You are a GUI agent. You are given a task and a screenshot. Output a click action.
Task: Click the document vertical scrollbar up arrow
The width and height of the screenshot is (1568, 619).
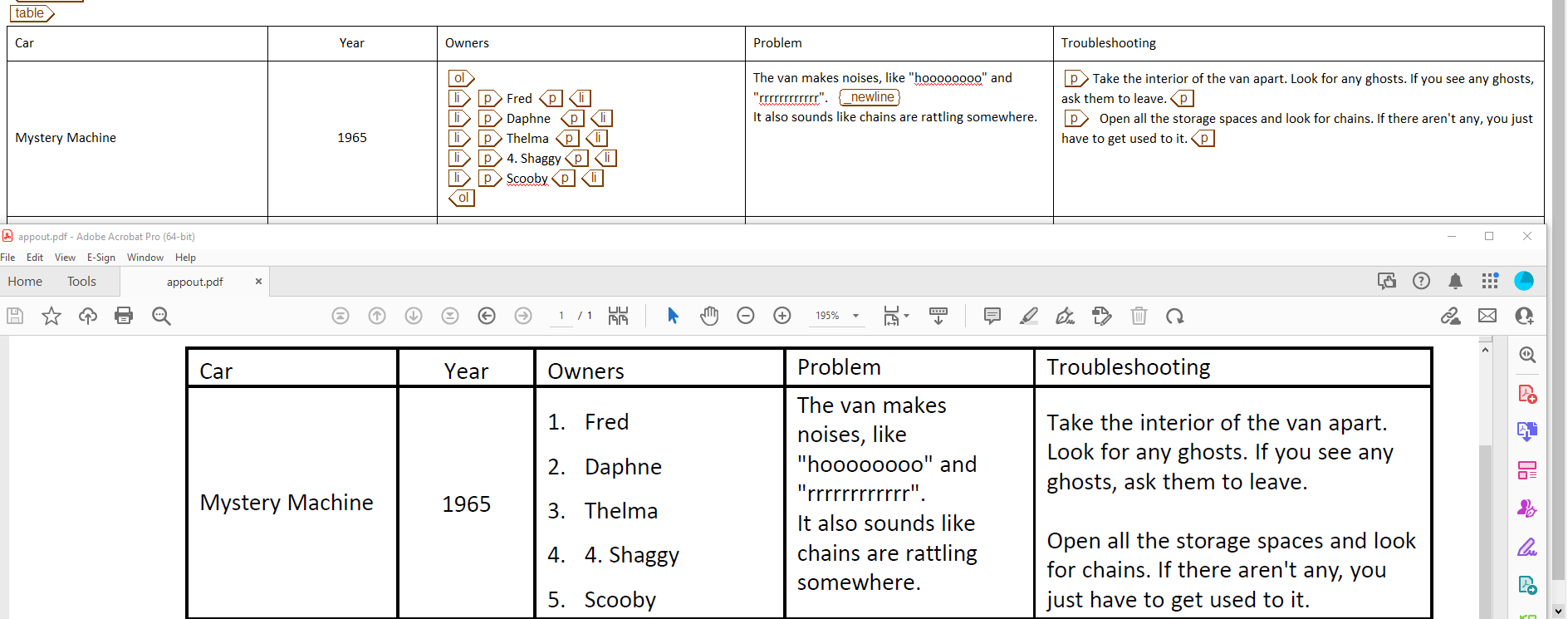coord(1485,350)
